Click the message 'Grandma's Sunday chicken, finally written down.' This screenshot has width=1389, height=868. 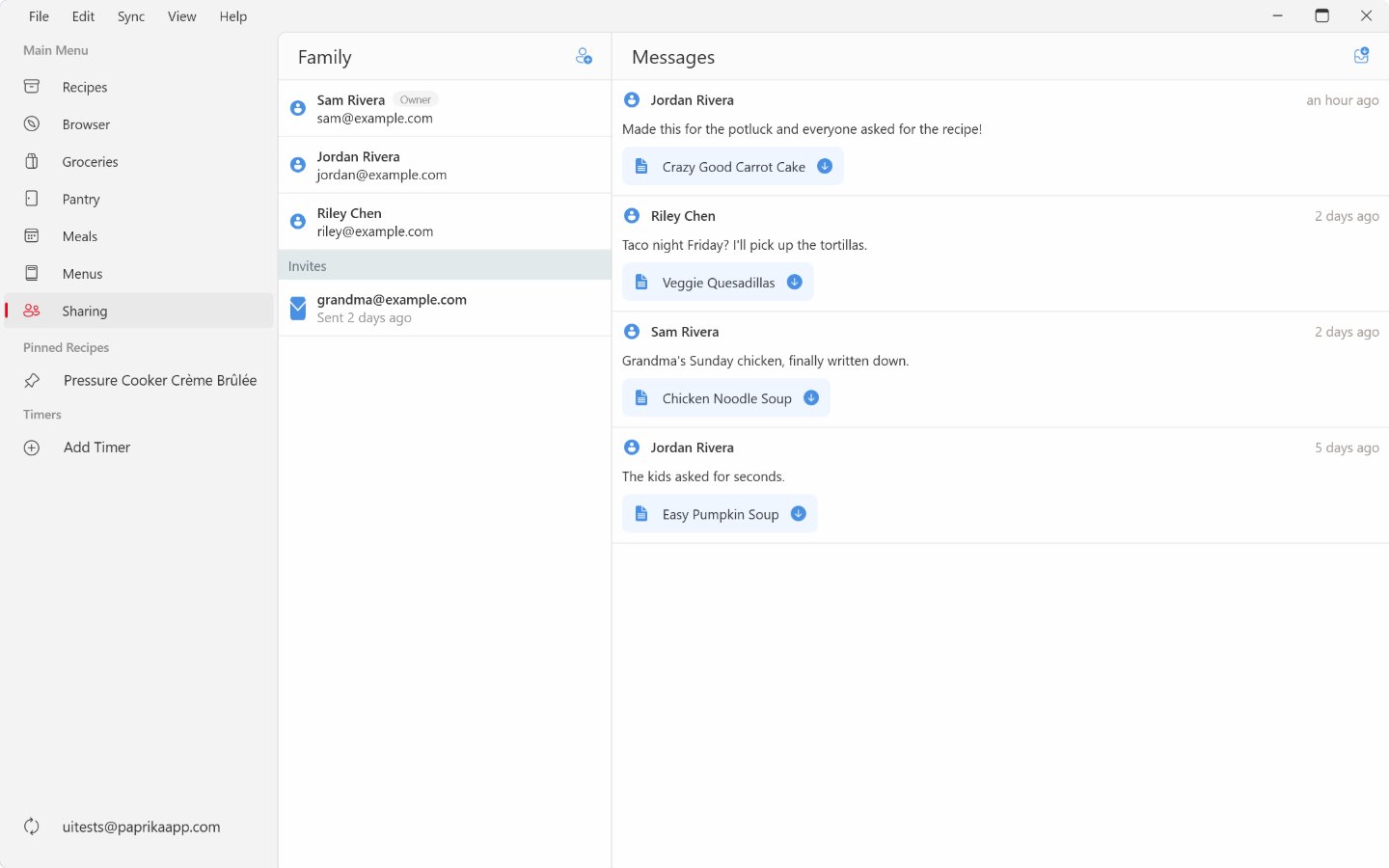pyautogui.click(x=766, y=361)
